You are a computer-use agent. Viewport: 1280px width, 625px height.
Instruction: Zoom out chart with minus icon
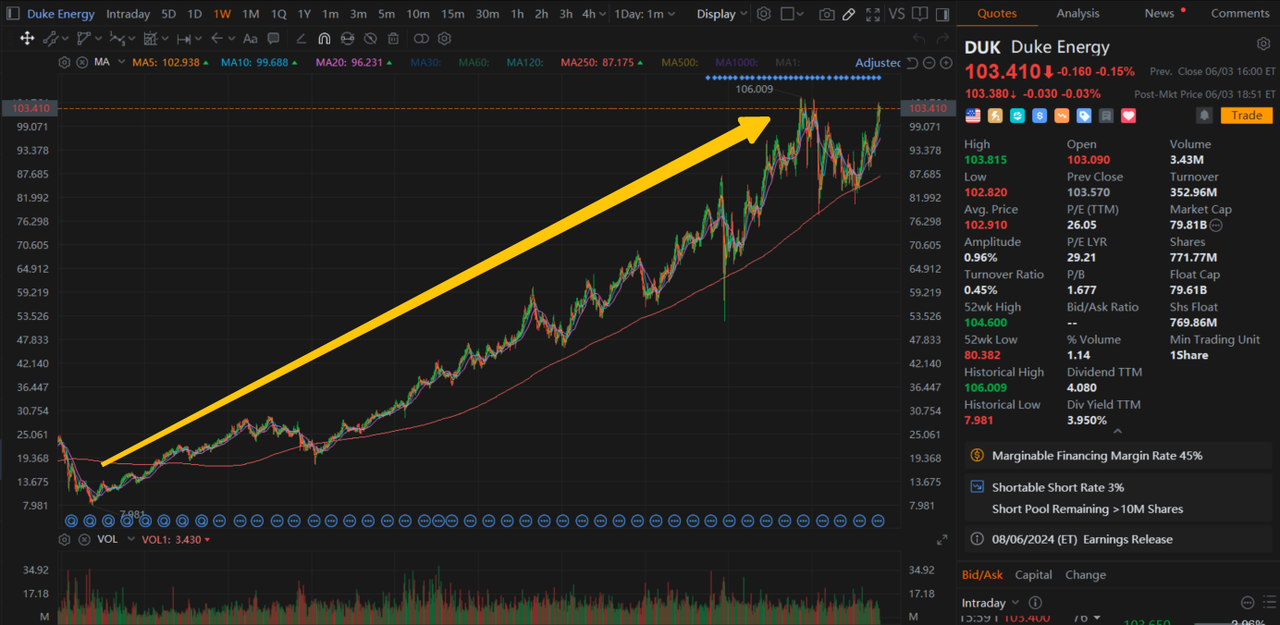pos(929,63)
